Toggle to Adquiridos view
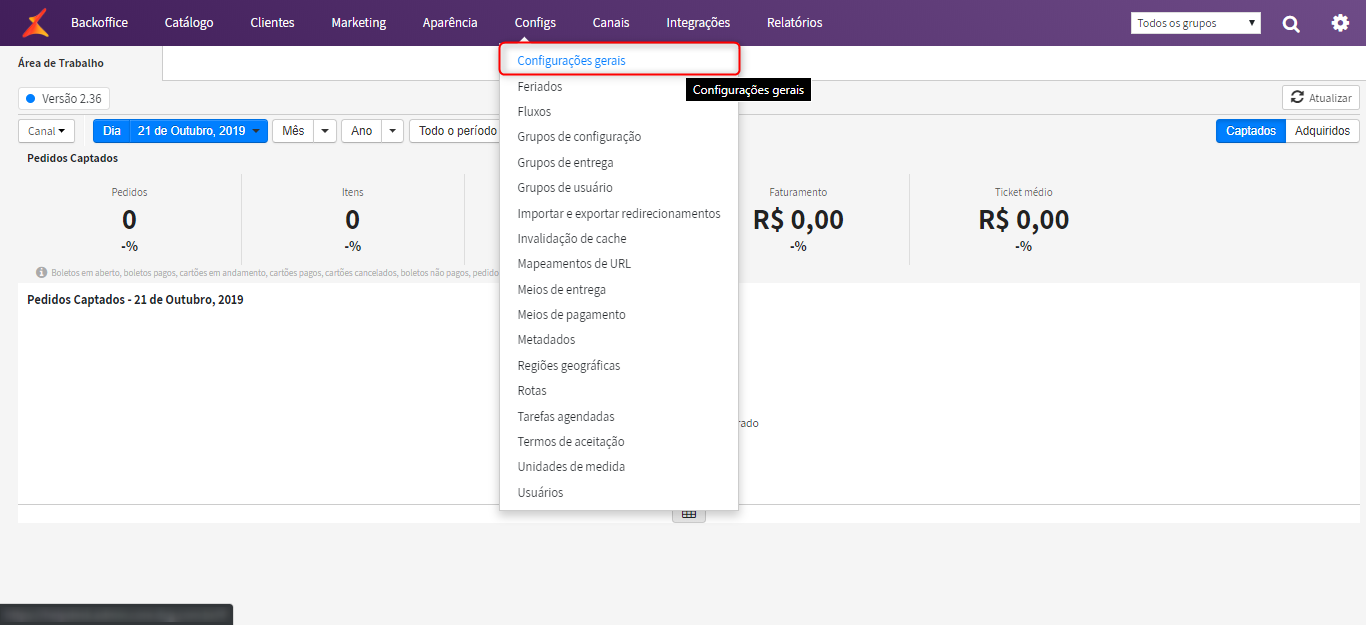The image size is (1366, 625). [x=1322, y=131]
